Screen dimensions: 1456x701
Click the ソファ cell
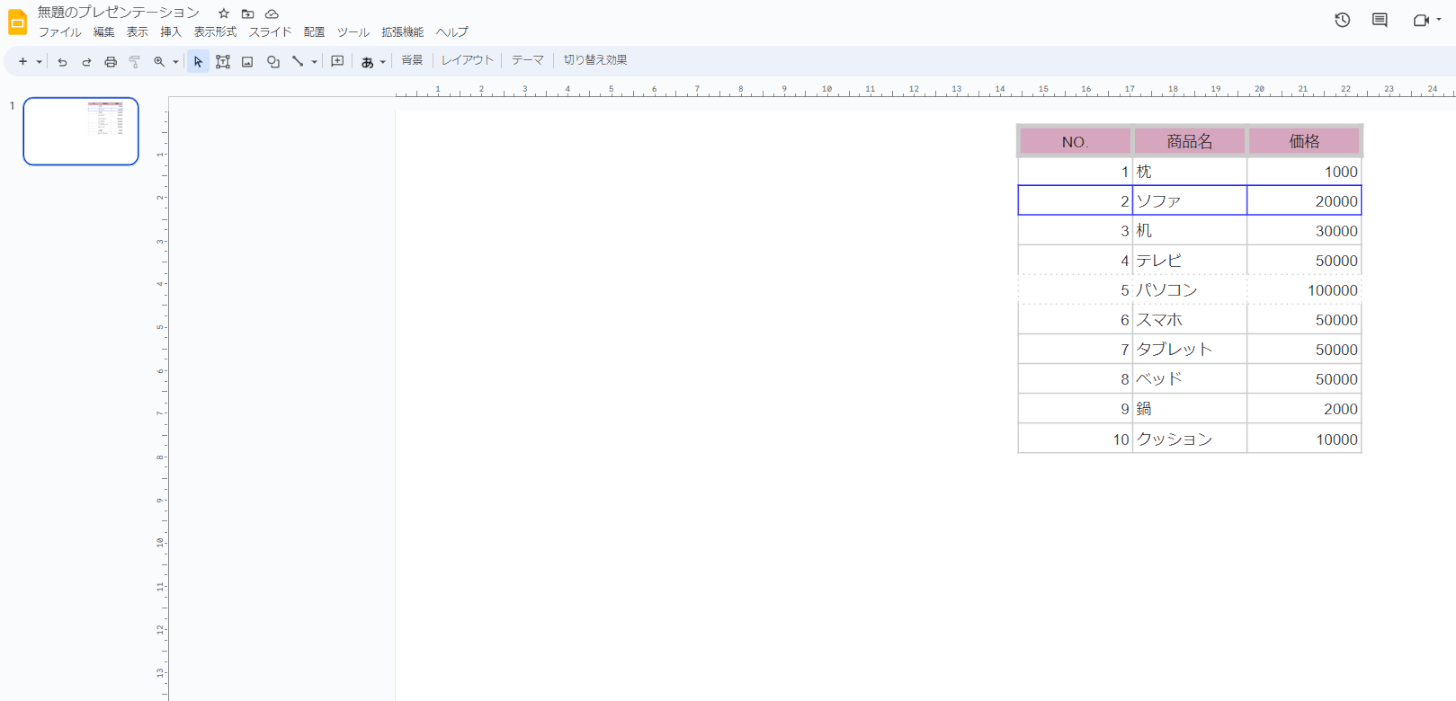tap(1190, 201)
